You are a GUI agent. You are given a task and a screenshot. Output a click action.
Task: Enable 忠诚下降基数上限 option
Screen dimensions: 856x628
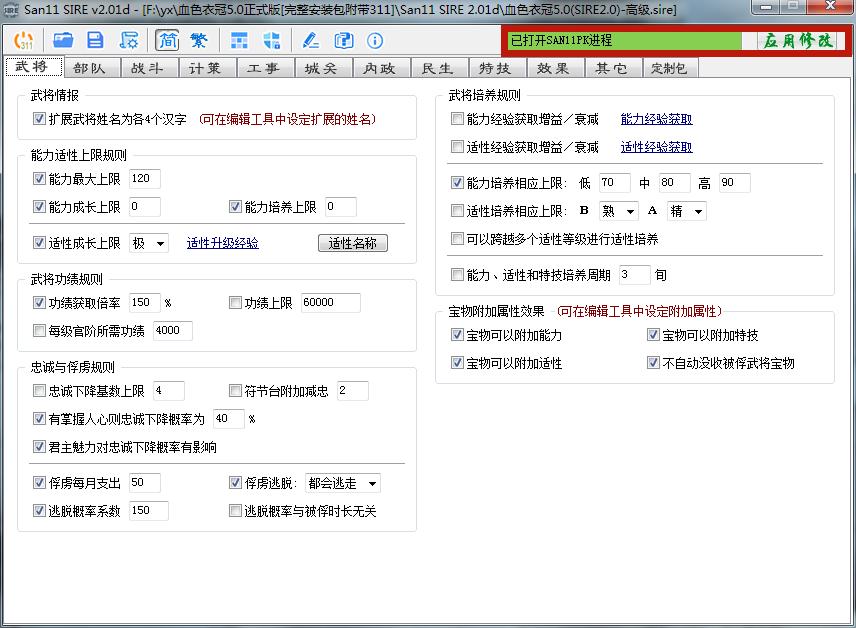coord(38,391)
